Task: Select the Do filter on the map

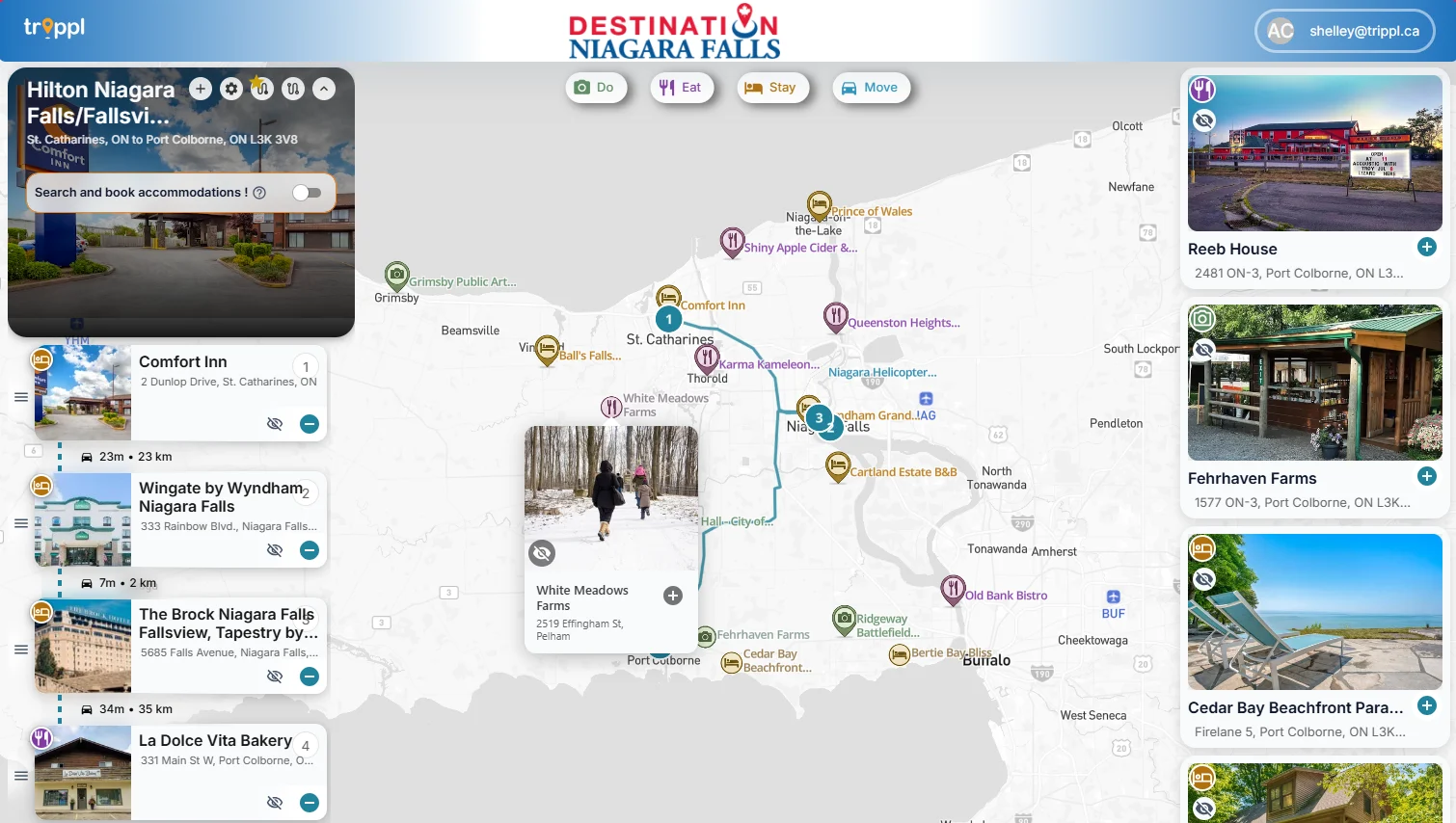Action: (x=596, y=87)
